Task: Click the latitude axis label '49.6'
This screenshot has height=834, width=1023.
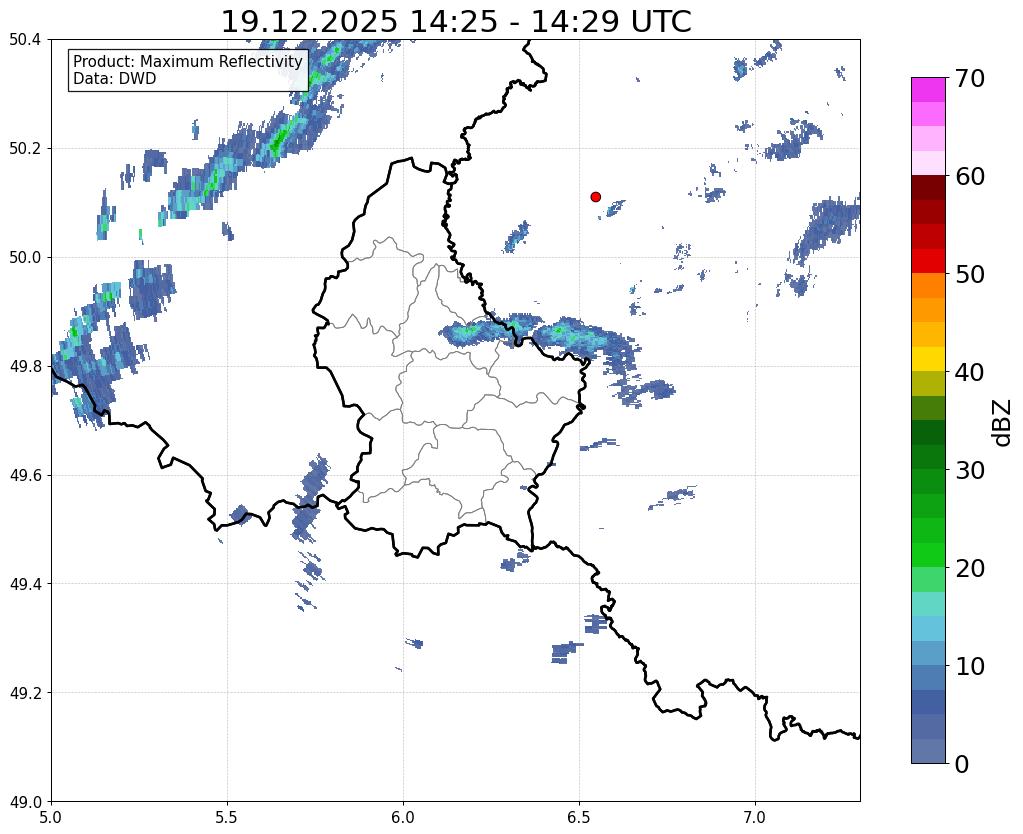Action: (x=25, y=476)
